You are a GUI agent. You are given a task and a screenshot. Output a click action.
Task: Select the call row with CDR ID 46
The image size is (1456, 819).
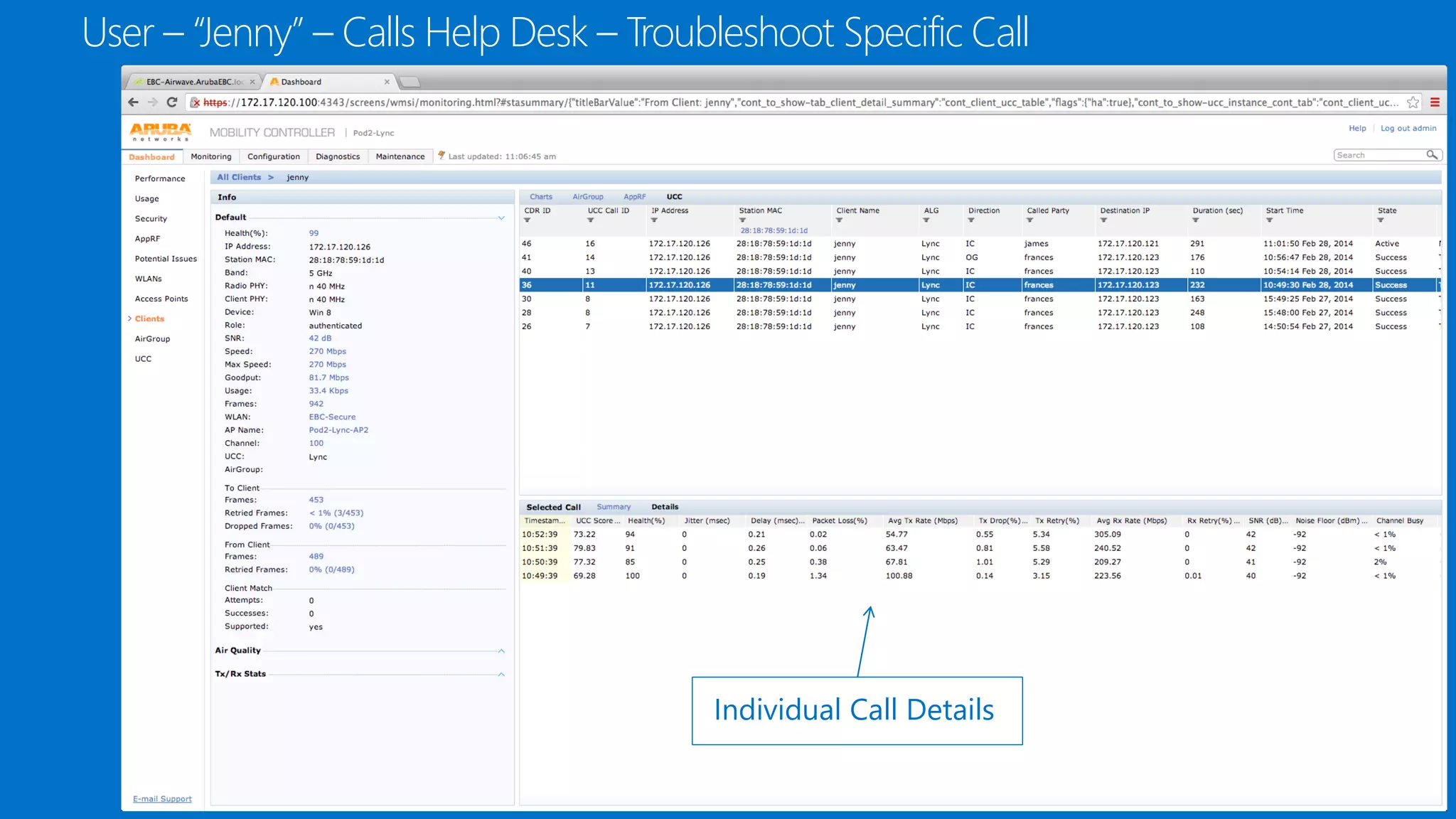click(x=980, y=244)
